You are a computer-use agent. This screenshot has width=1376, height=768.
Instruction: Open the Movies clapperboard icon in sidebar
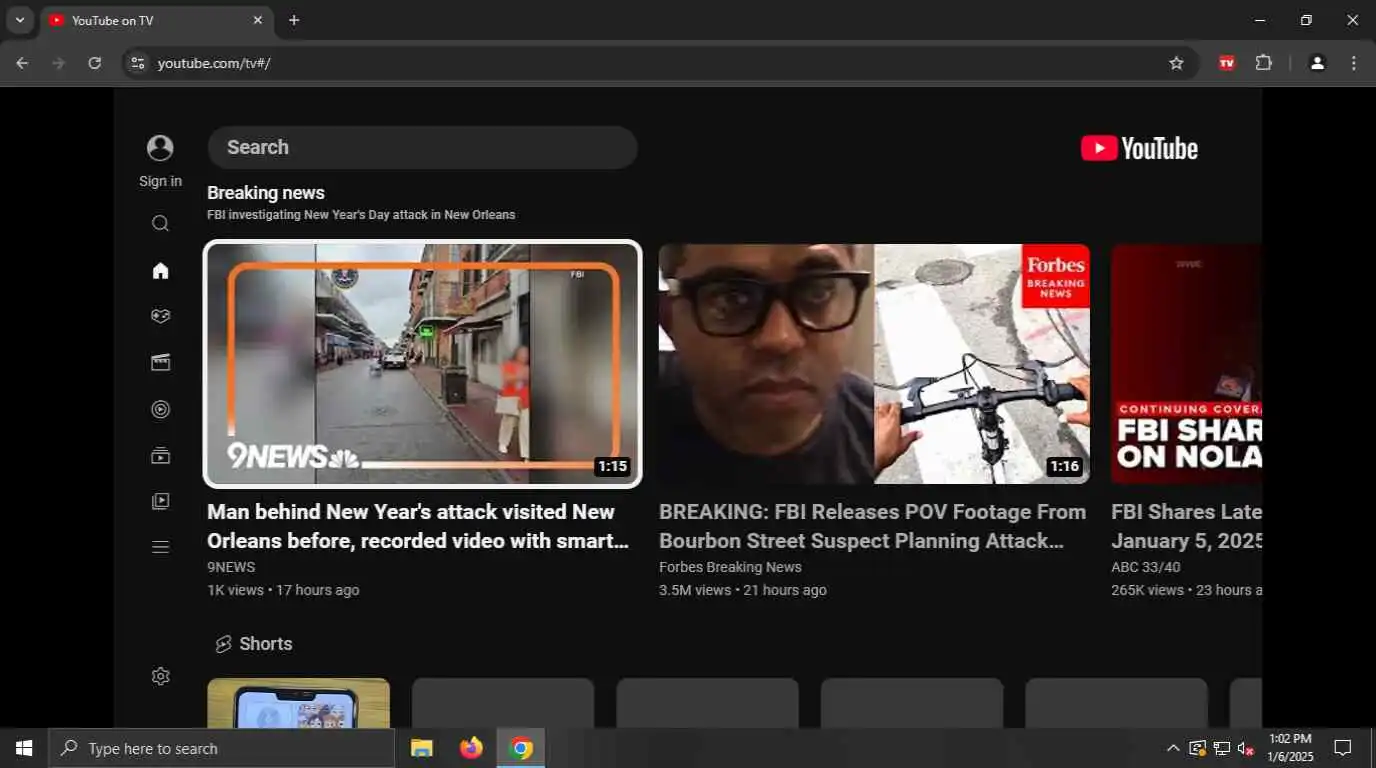coord(160,362)
